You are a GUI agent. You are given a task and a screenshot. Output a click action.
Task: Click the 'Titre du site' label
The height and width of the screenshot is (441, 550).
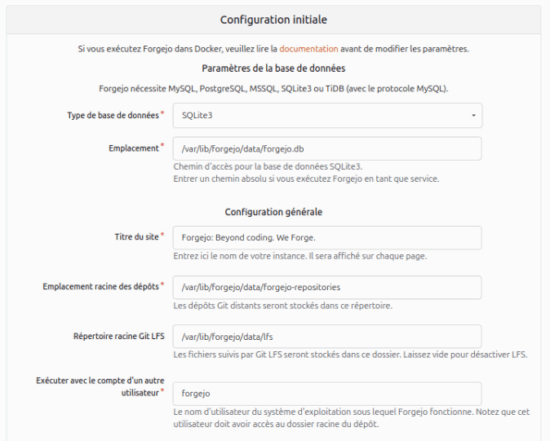tap(136, 237)
